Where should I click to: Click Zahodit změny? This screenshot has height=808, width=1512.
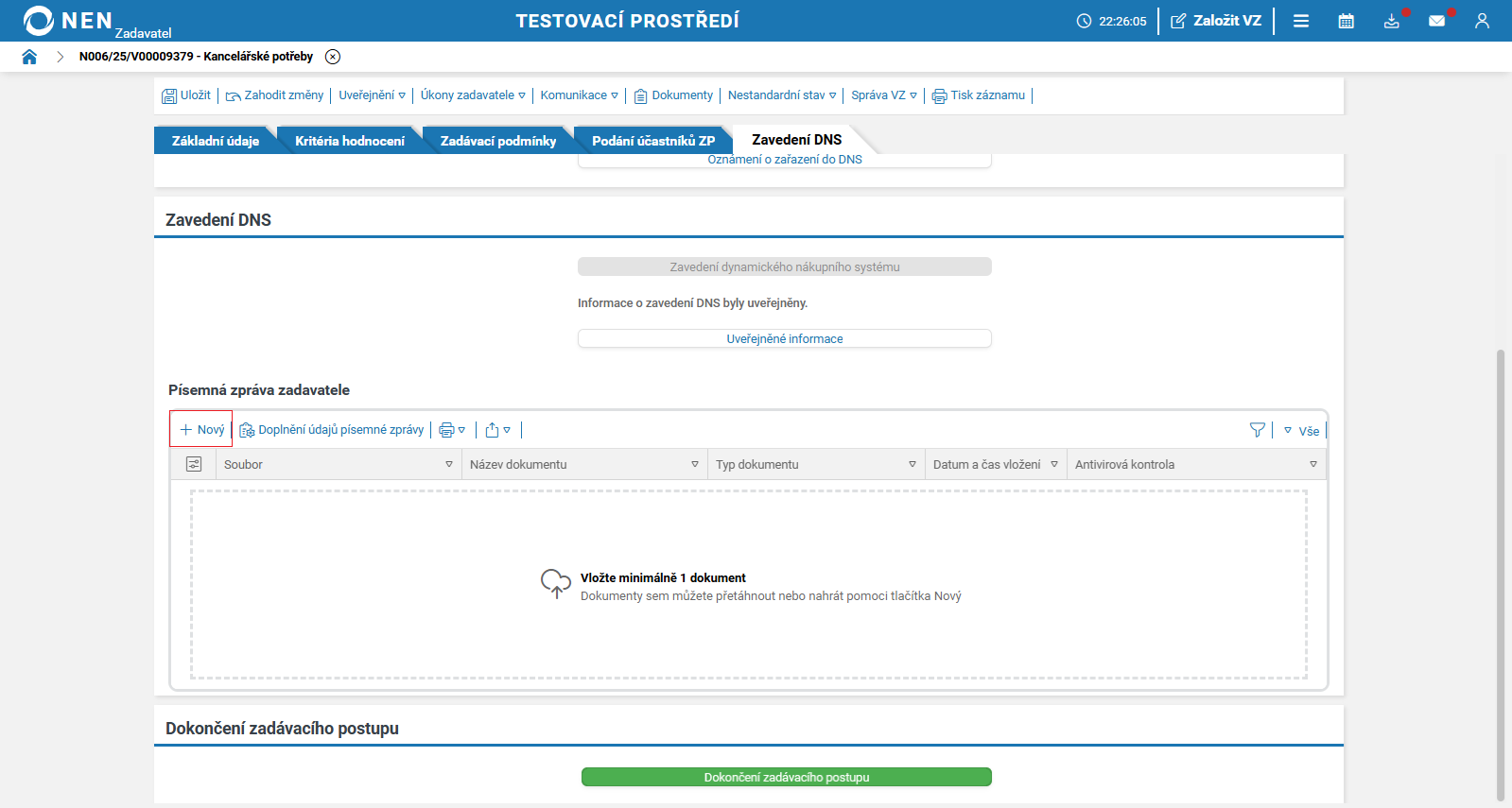pos(274,95)
